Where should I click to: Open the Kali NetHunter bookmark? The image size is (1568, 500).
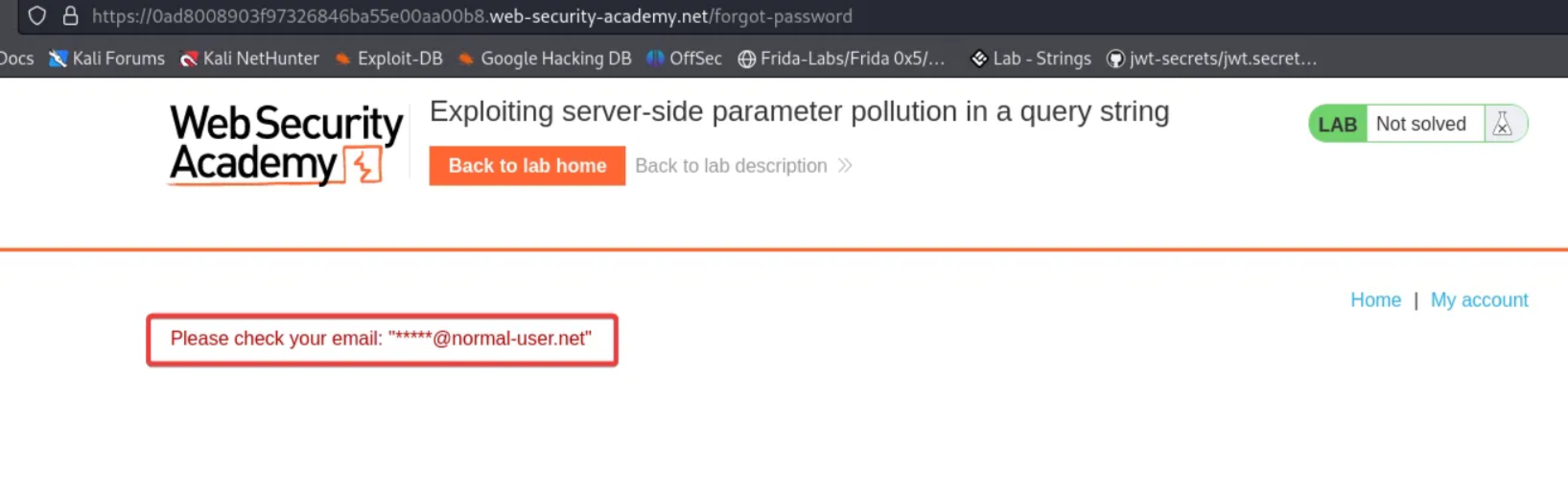point(249,59)
